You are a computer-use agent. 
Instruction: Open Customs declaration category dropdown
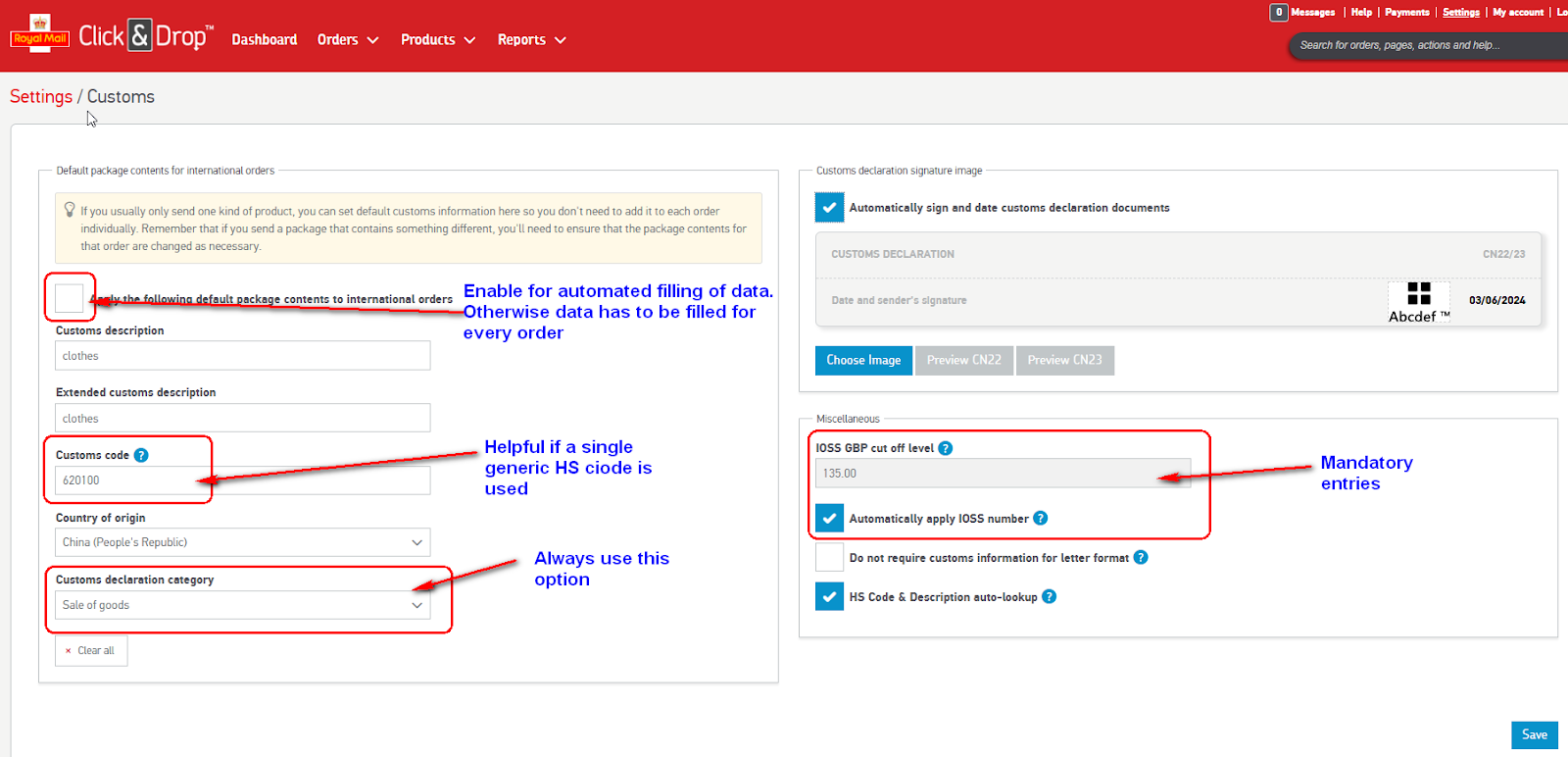243,605
